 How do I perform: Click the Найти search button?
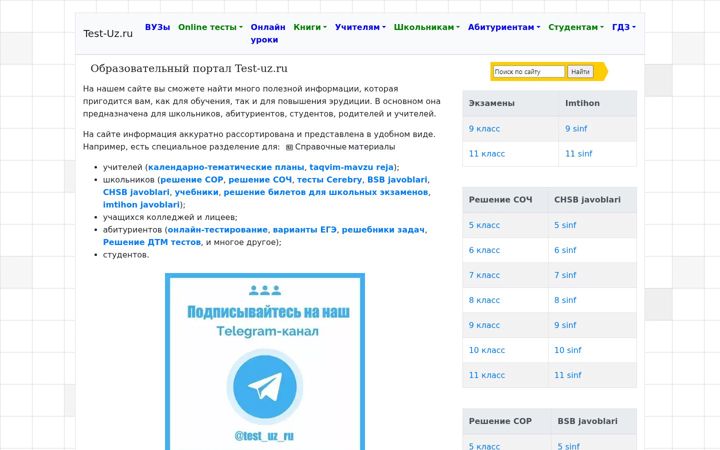580,72
